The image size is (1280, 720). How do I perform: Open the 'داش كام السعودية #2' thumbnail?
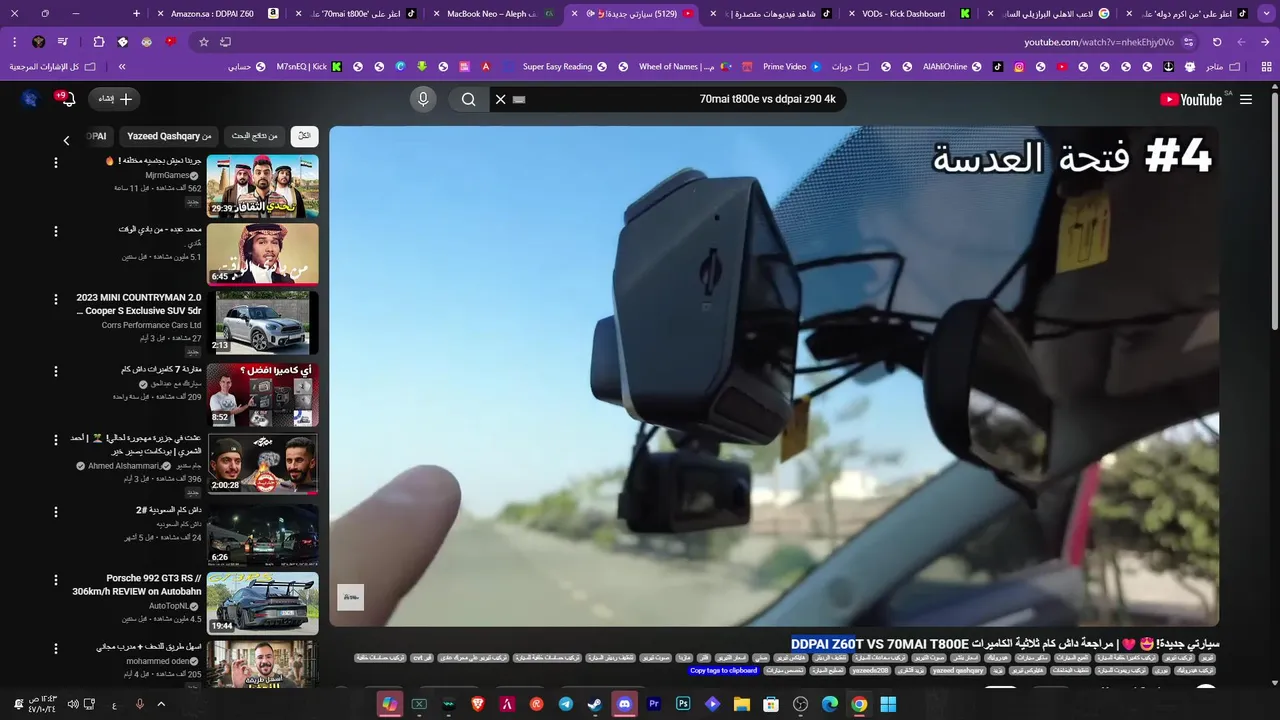point(262,534)
